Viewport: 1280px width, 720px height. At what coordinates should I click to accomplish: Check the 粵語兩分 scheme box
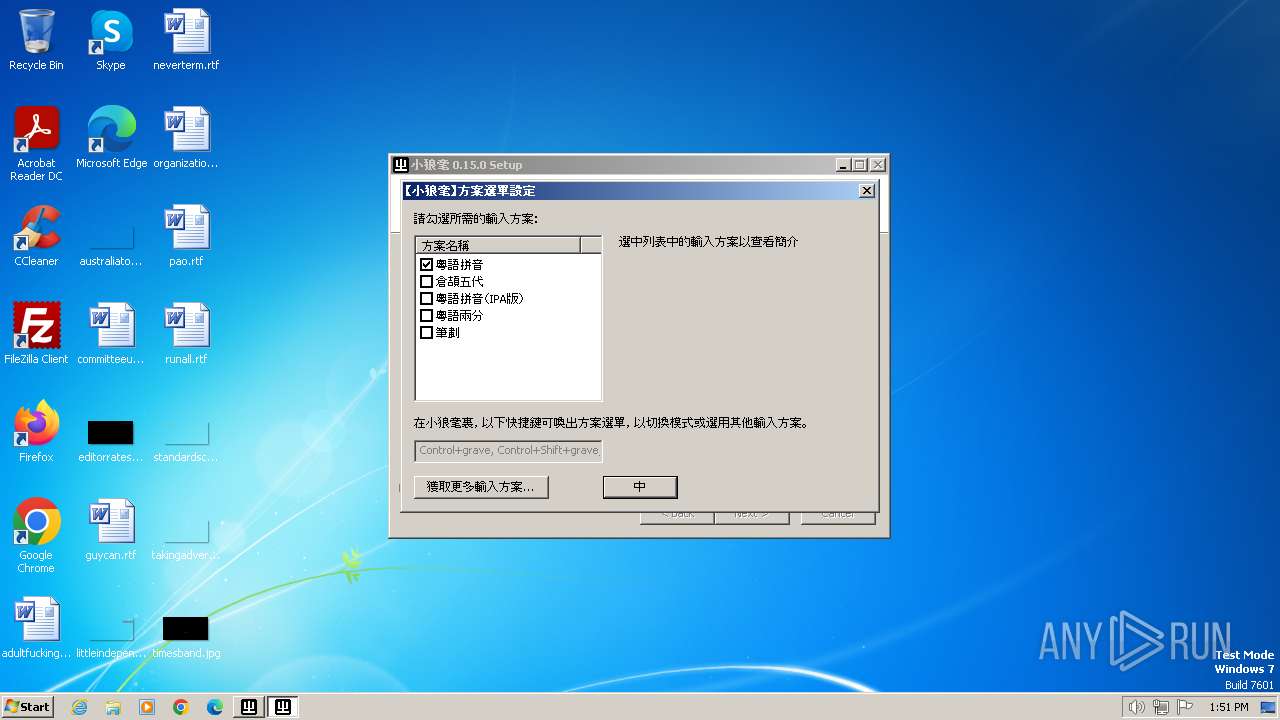(x=427, y=316)
